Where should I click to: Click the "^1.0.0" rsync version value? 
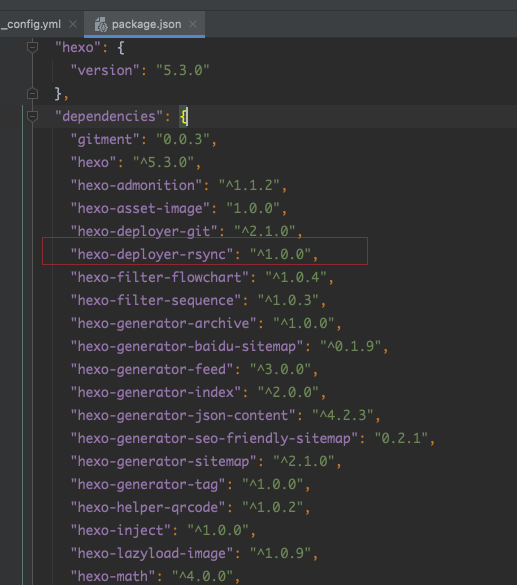click(280, 254)
